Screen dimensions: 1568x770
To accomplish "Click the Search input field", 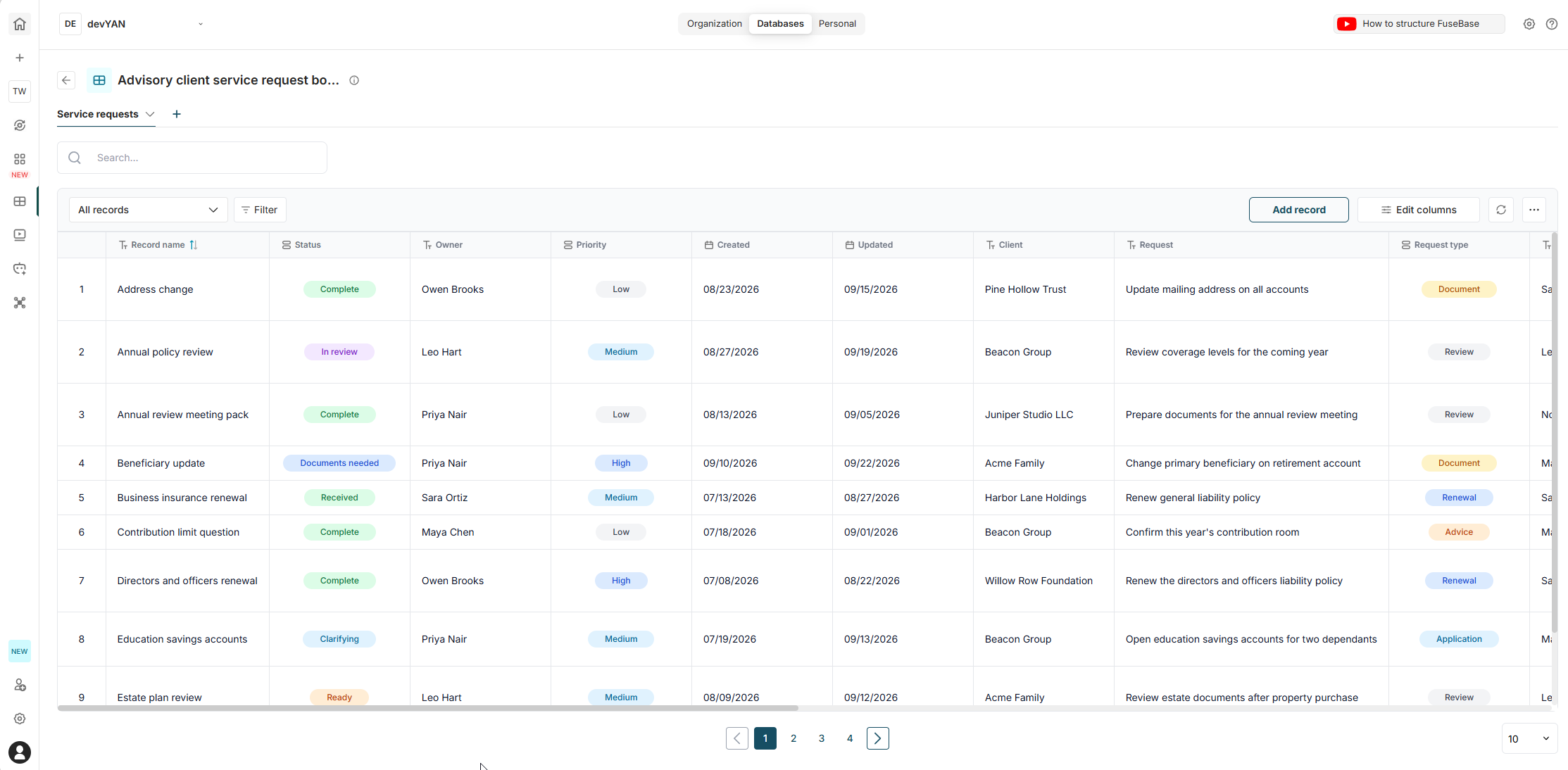I will point(192,158).
